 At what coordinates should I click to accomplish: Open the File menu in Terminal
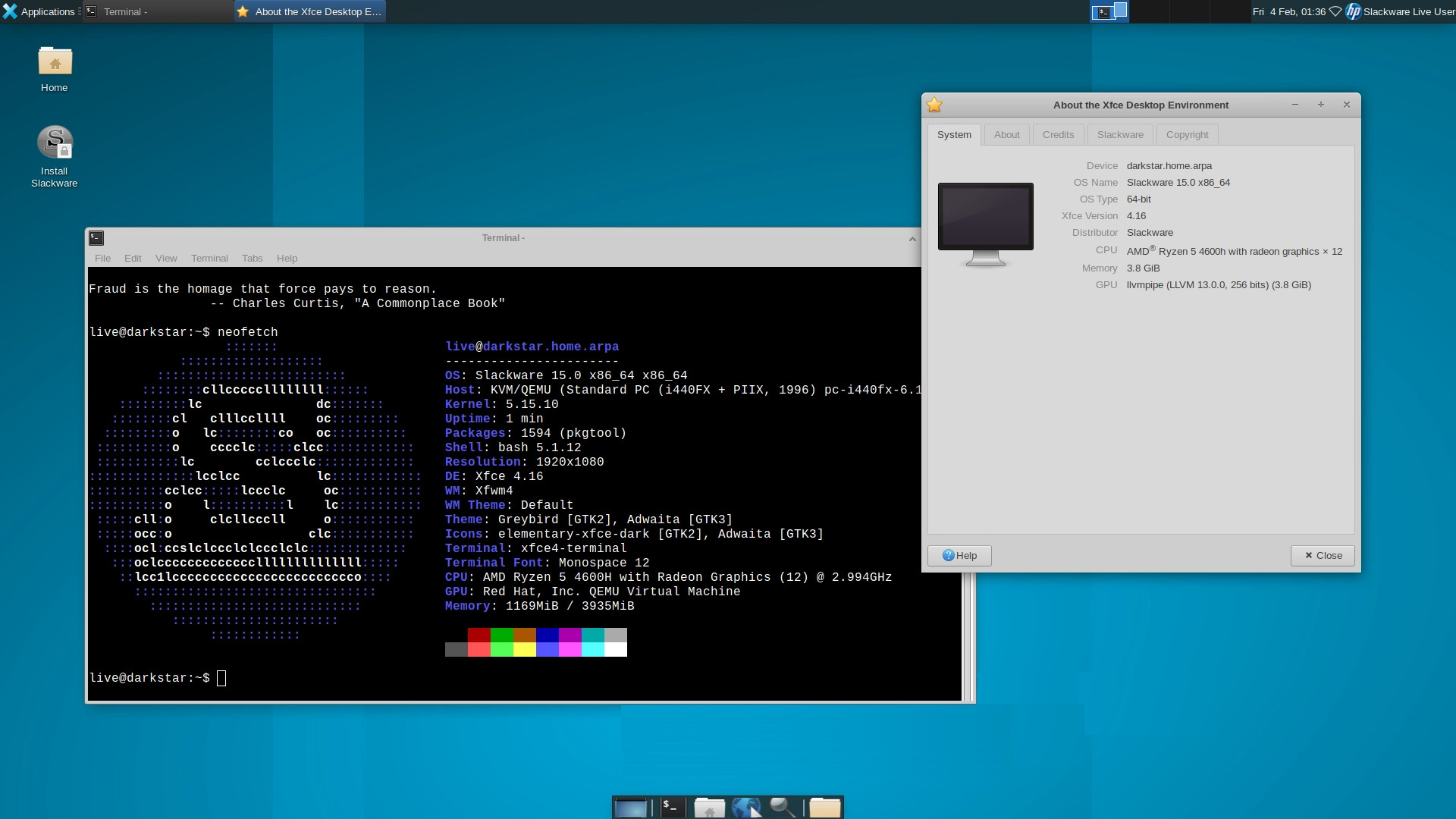pos(102,259)
